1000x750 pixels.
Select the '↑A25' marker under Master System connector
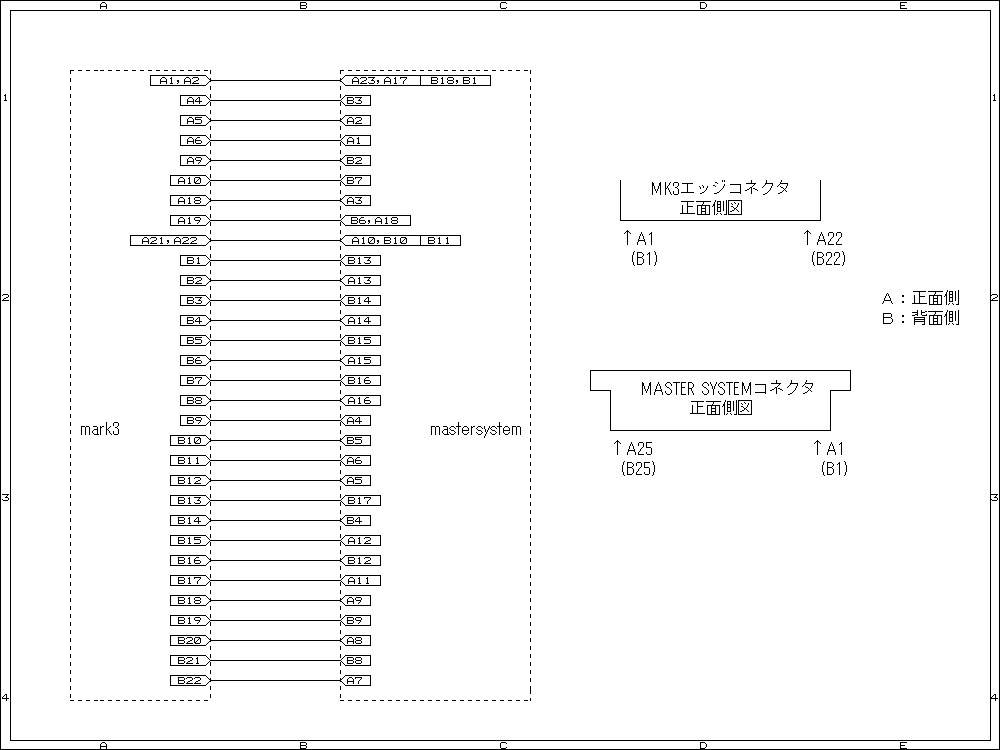tap(633, 448)
